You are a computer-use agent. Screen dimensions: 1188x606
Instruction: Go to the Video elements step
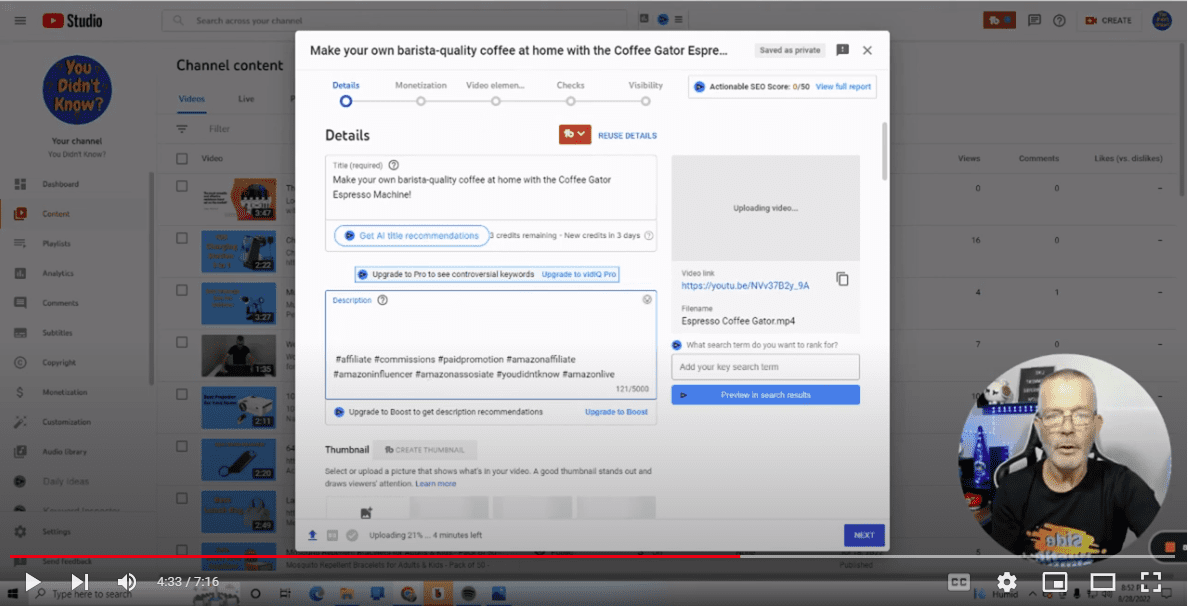pos(496,92)
